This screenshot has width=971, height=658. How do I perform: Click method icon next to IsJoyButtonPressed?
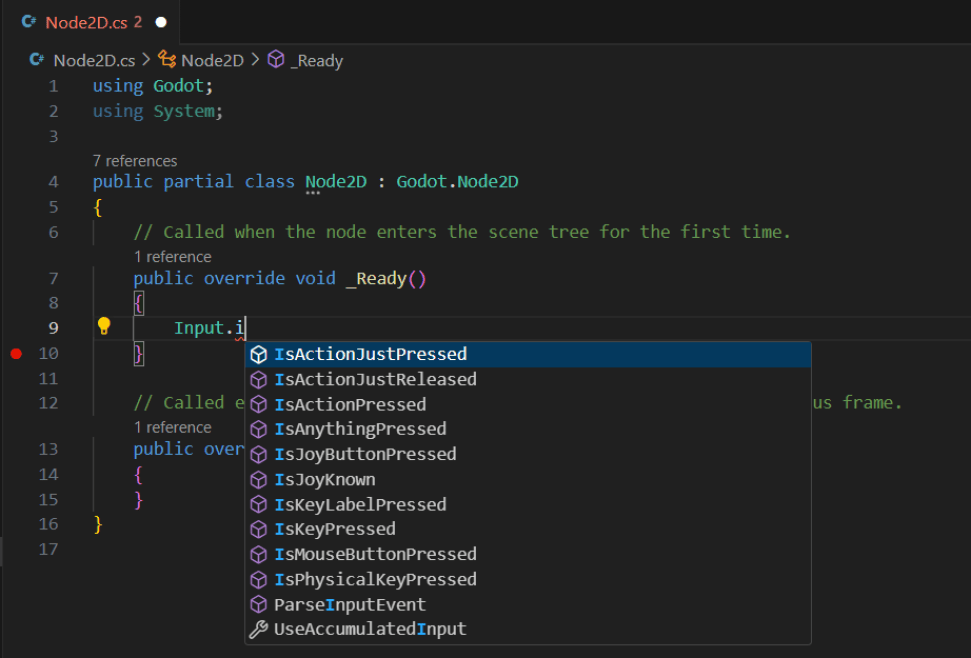point(258,454)
